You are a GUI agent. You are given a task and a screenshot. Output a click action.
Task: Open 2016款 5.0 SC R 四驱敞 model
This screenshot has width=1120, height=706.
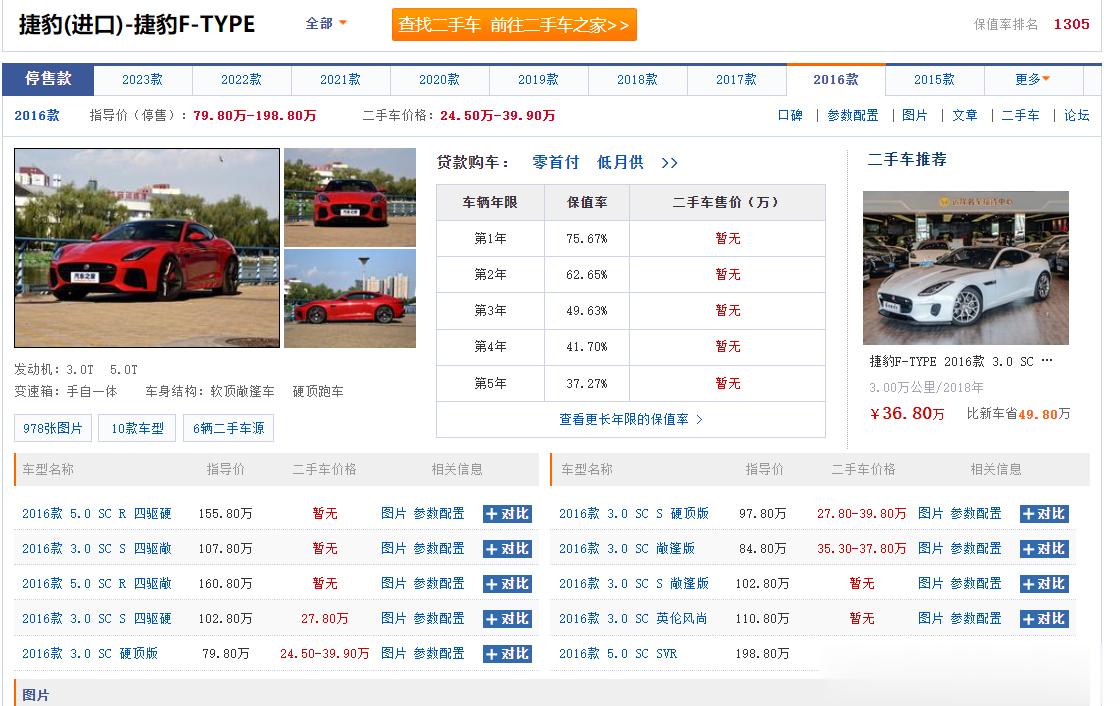tap(96, 584)
